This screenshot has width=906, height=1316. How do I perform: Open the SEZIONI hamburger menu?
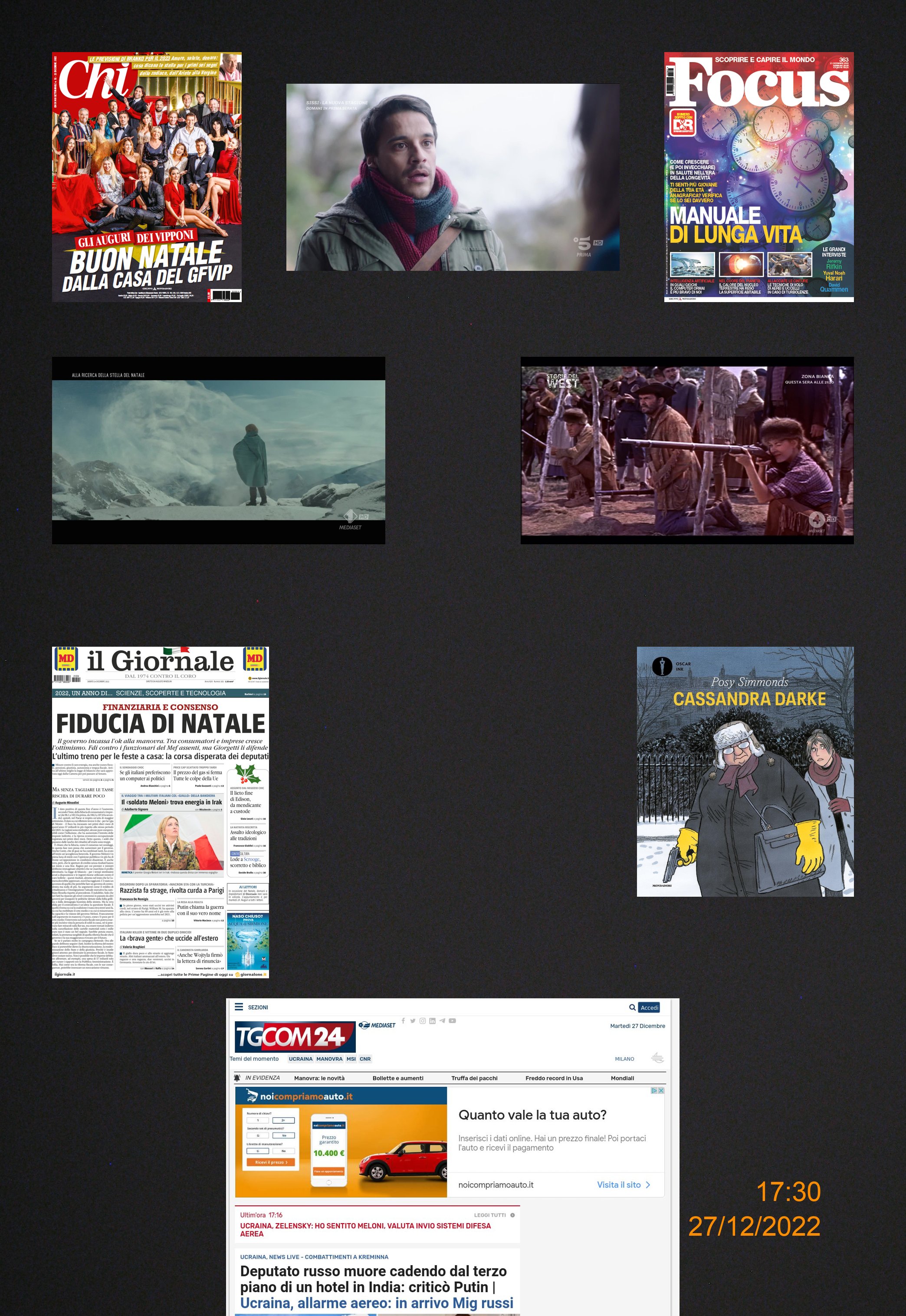tap(239, 1007)
